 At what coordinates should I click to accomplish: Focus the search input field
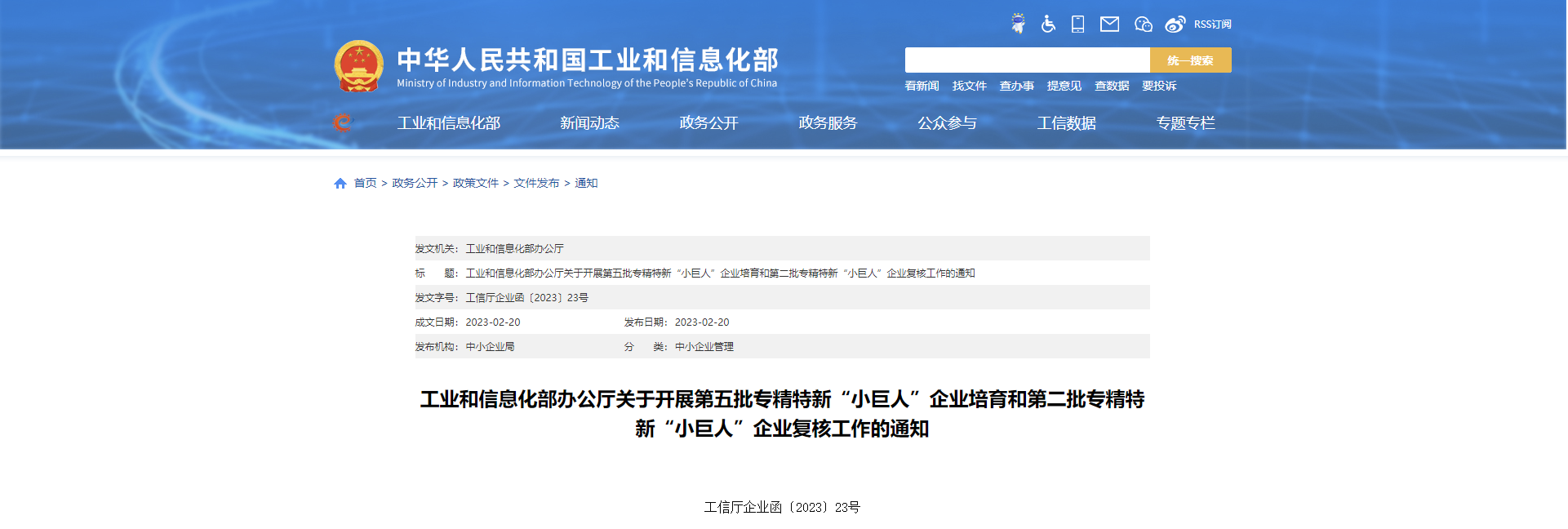coord(1027,60)
